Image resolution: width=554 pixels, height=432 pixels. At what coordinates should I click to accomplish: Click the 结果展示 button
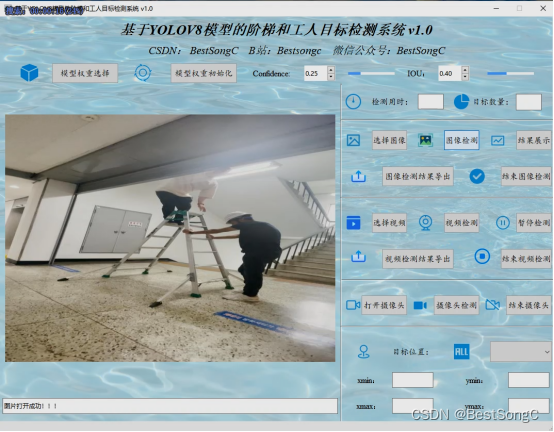pyautogui.click(x=534, y=140)
